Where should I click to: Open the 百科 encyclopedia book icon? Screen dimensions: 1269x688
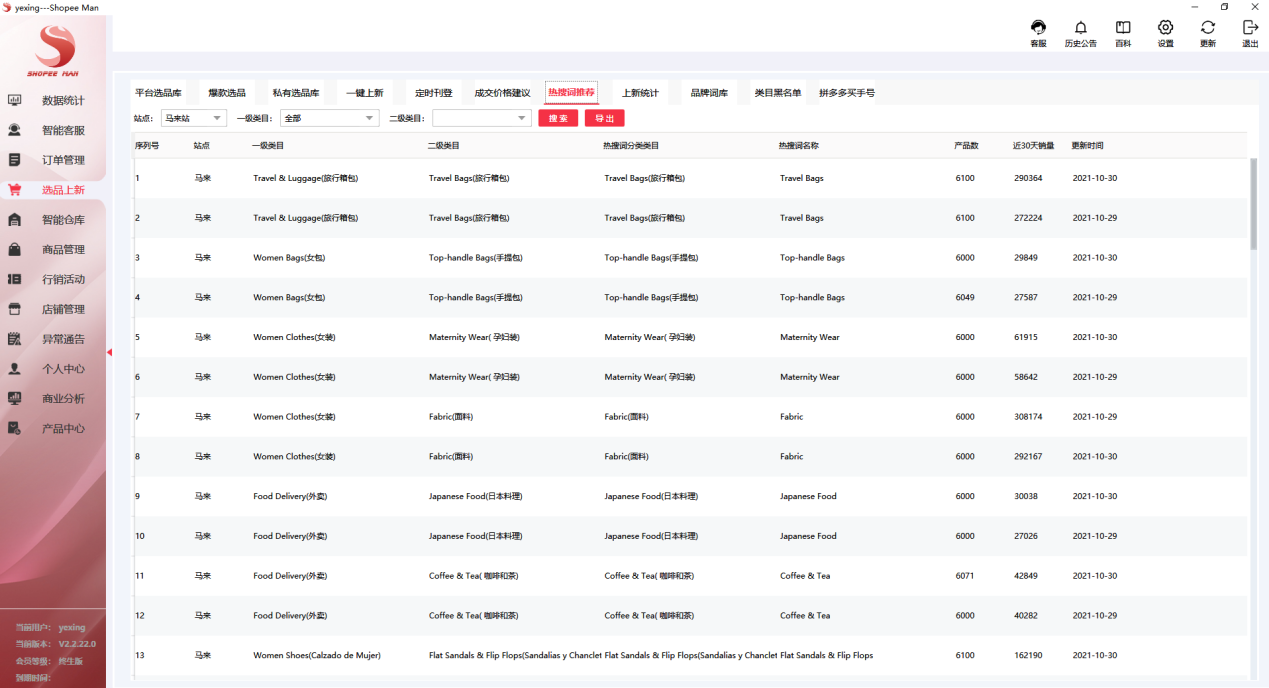click(1123, 29)
